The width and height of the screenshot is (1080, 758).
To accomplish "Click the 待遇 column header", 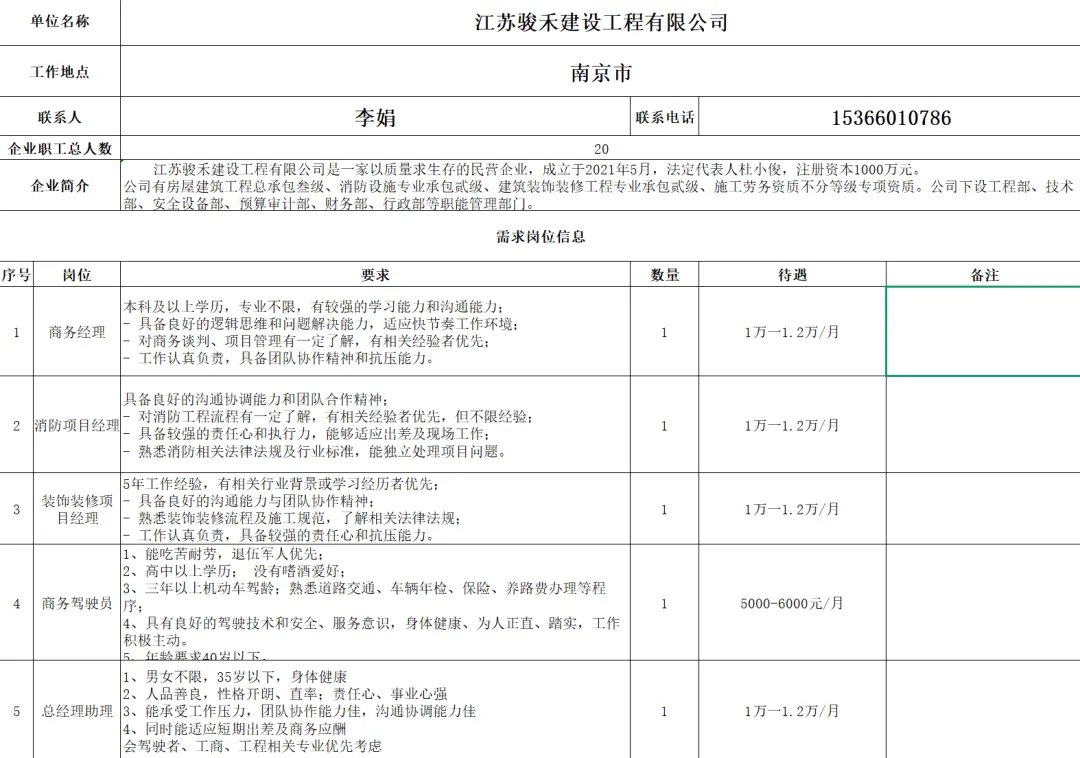I will (792, 275).
